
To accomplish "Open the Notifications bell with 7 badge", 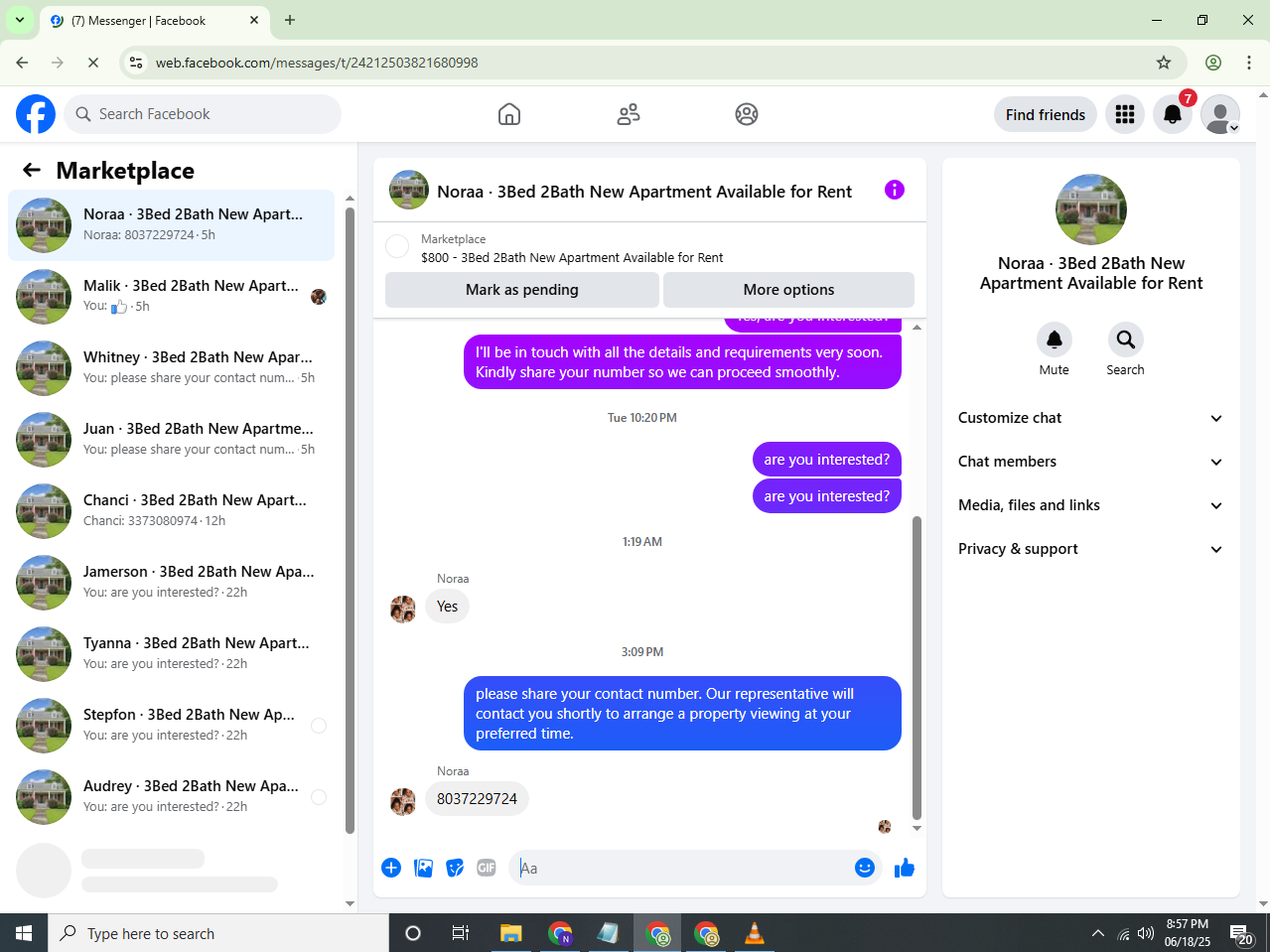I will (x=1173, y=114).
